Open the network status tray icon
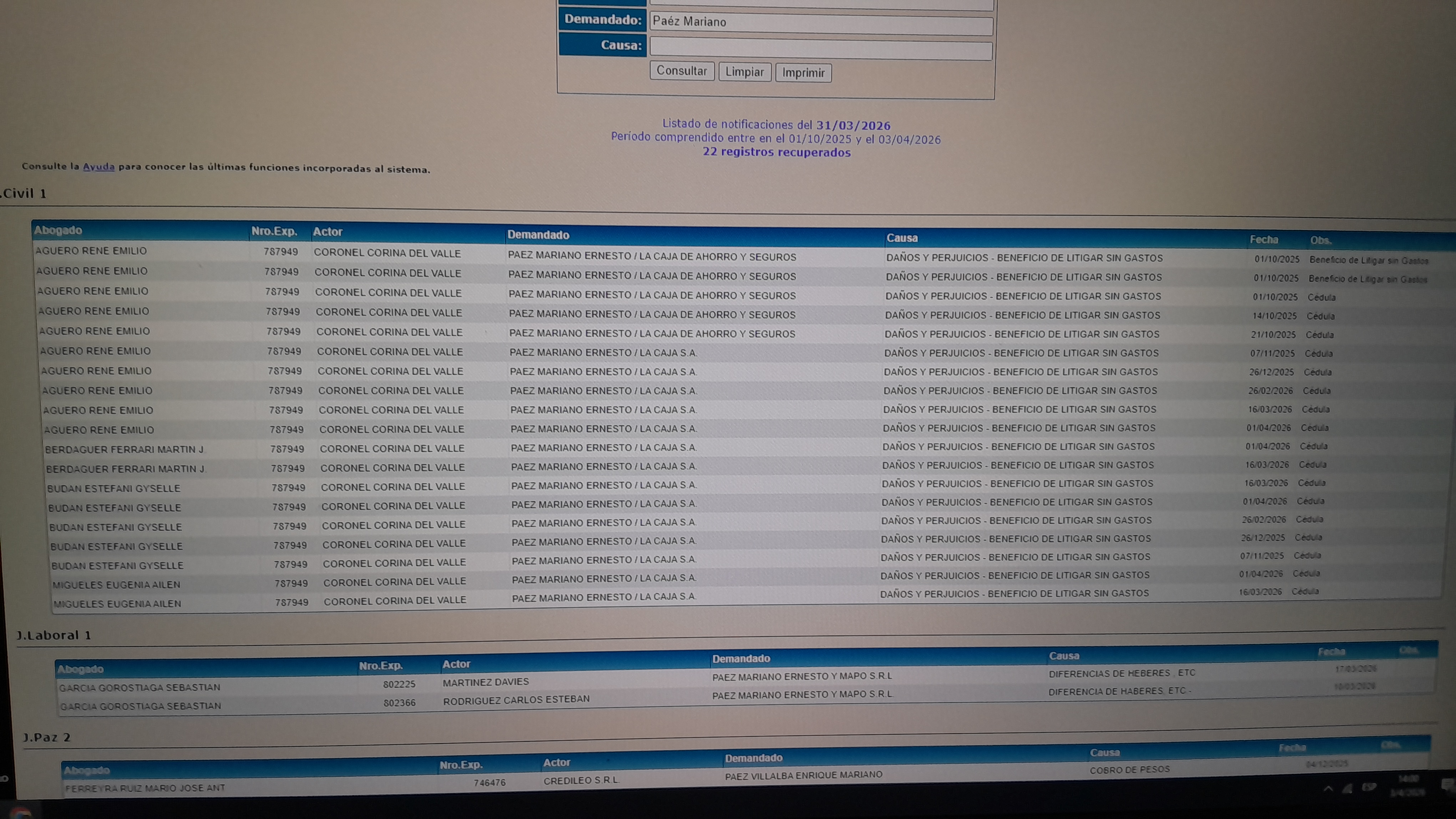The height and width of the screenshot is (819, 1456). click(1348, 788)
